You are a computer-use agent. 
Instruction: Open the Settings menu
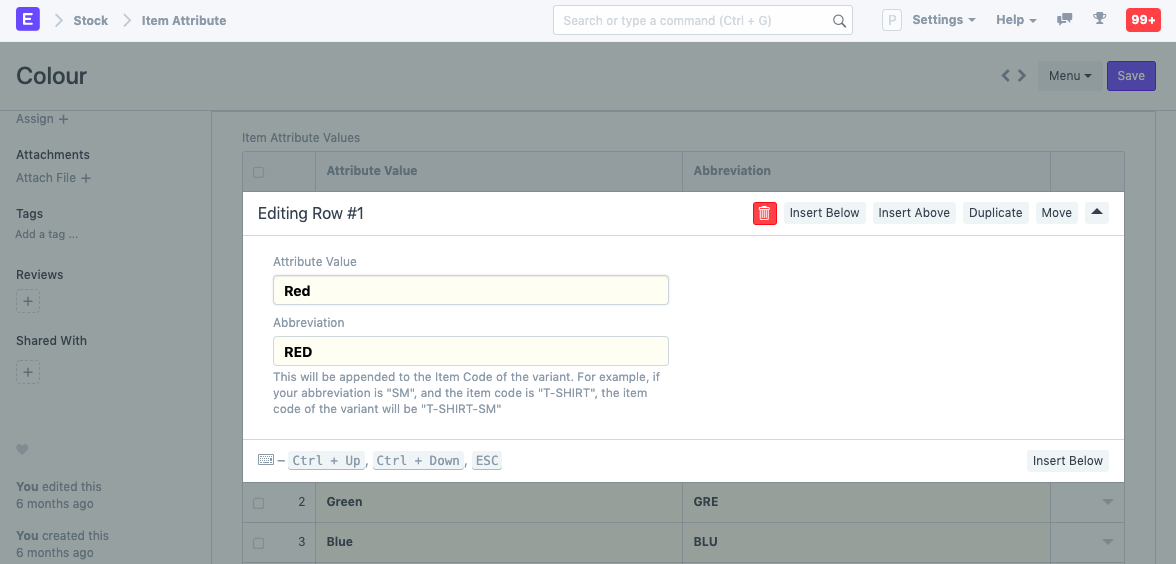tap(943, 20)
